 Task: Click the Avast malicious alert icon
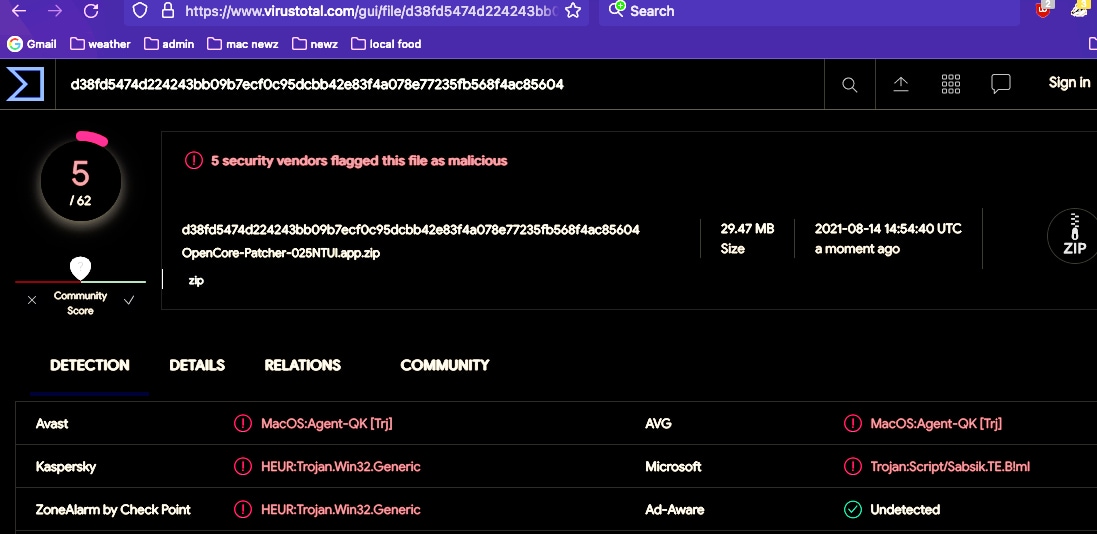click(243, 423)
